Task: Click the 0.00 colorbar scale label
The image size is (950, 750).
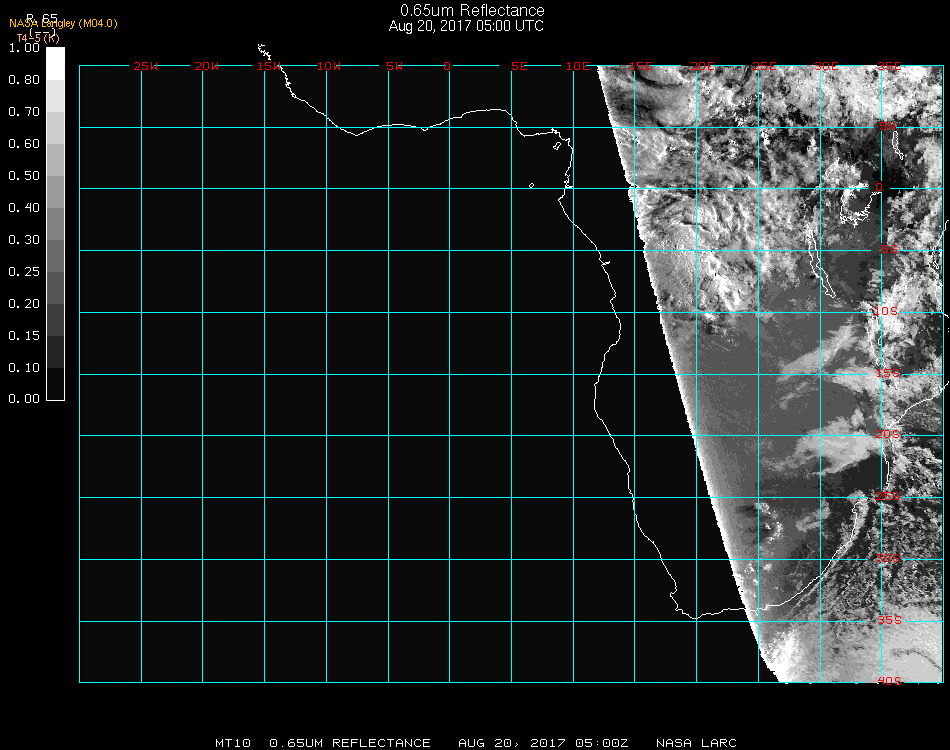Action: [x=24, y=399]
